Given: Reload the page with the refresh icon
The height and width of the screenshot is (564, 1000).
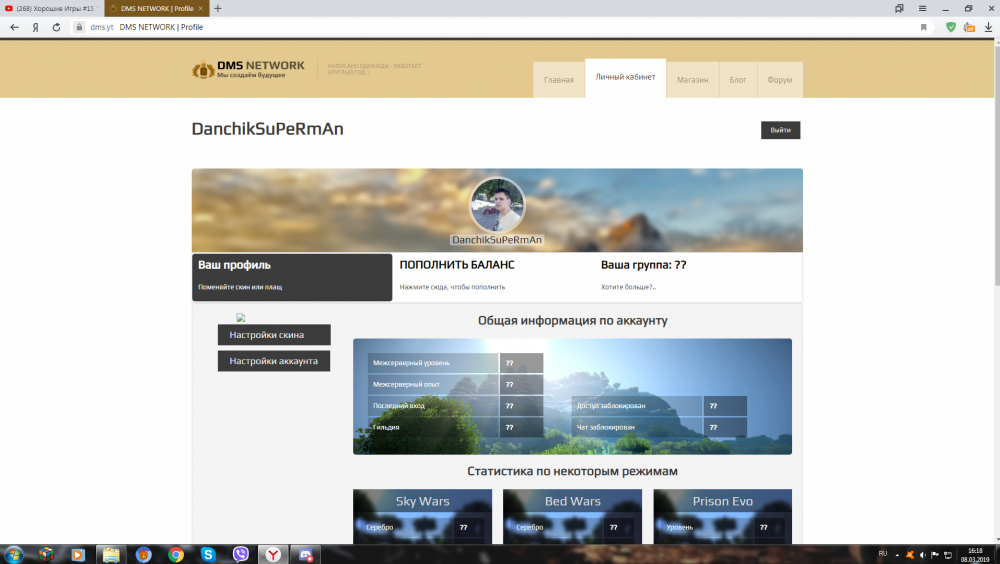Looking at the screenshot, I should [x=56, y=27].
